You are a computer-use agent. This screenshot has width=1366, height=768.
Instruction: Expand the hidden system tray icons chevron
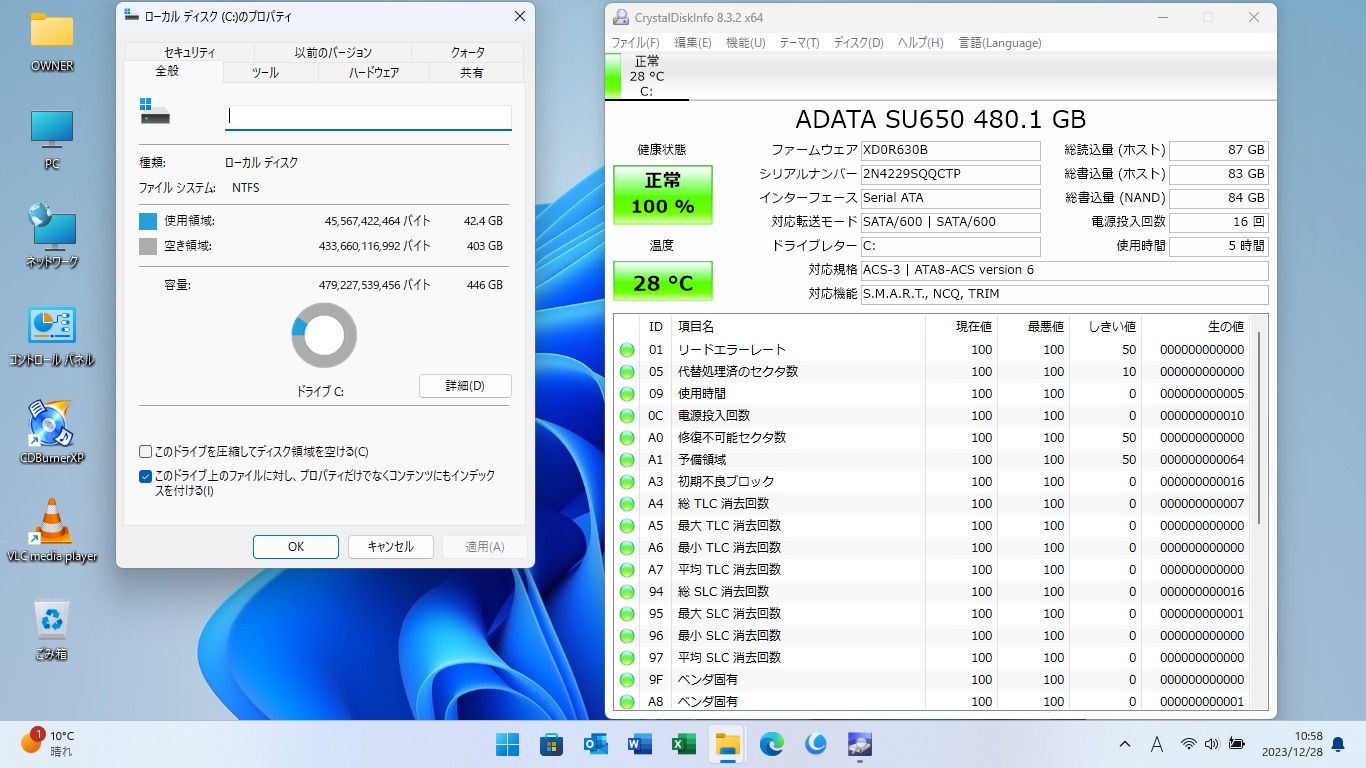tap(1125, 744)
